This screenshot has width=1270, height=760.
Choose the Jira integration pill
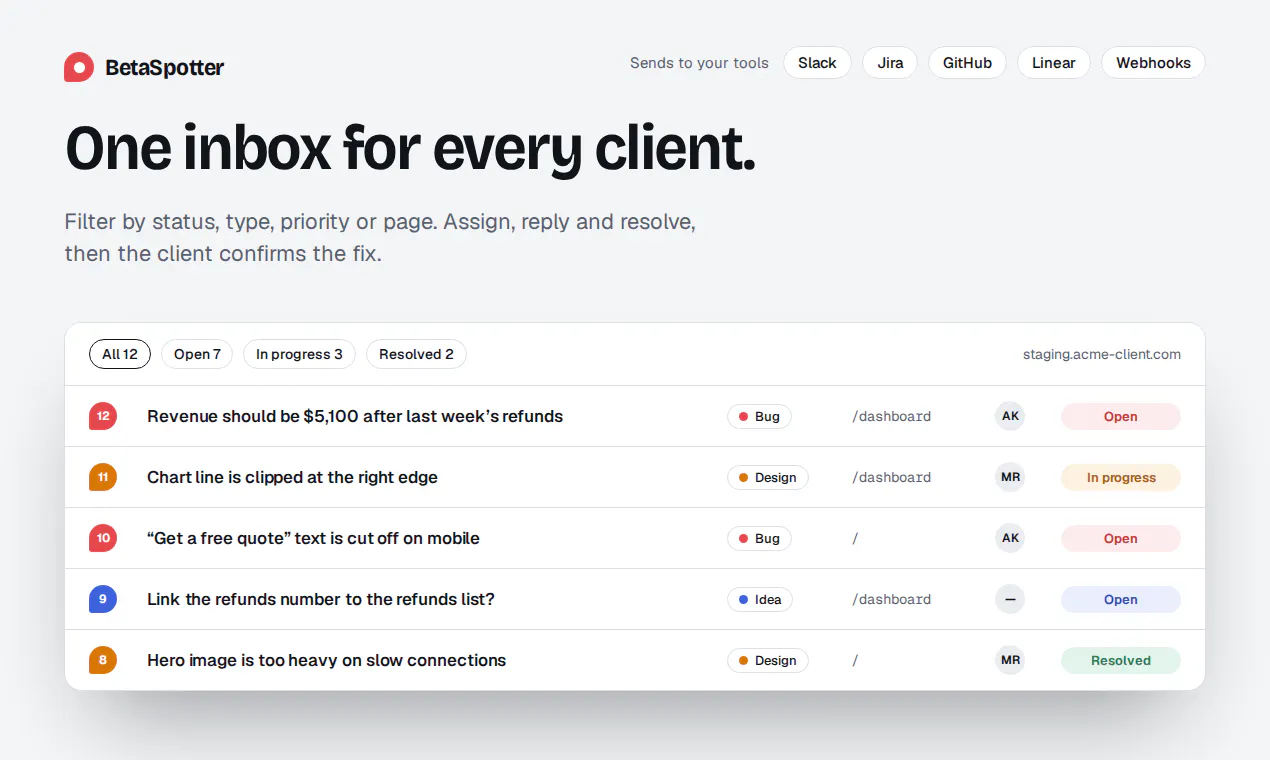pos(890,63)
